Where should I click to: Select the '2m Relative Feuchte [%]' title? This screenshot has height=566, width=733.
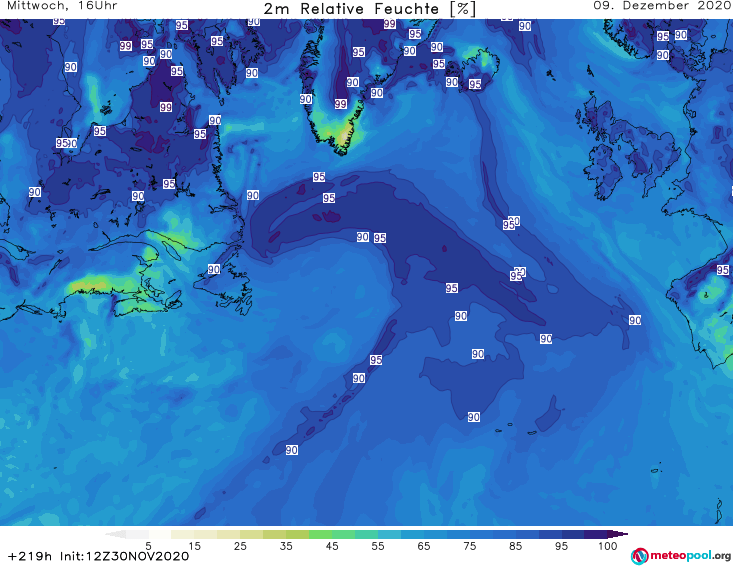(x=370, y=8)
